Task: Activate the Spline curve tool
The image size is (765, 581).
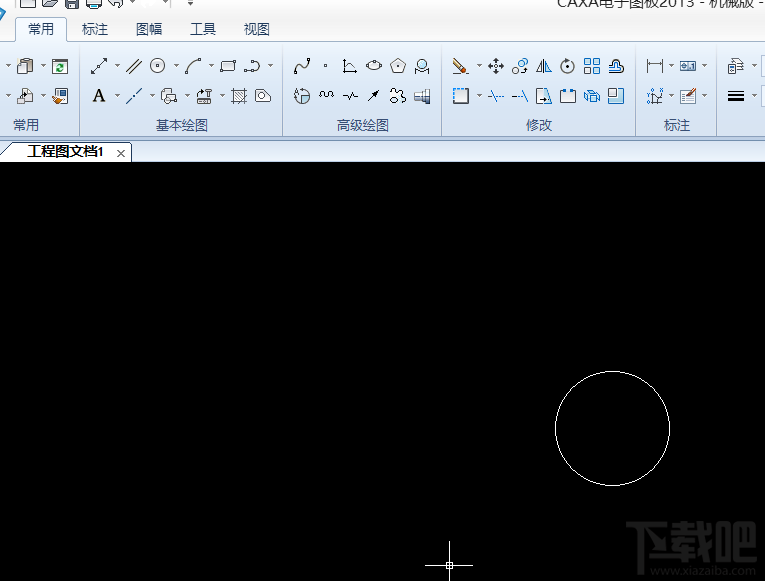Action: (302, 66)
